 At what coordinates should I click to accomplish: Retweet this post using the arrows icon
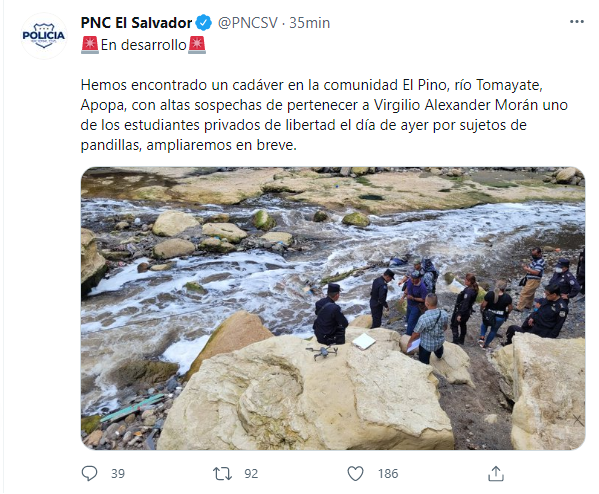[x=222, y=474]
